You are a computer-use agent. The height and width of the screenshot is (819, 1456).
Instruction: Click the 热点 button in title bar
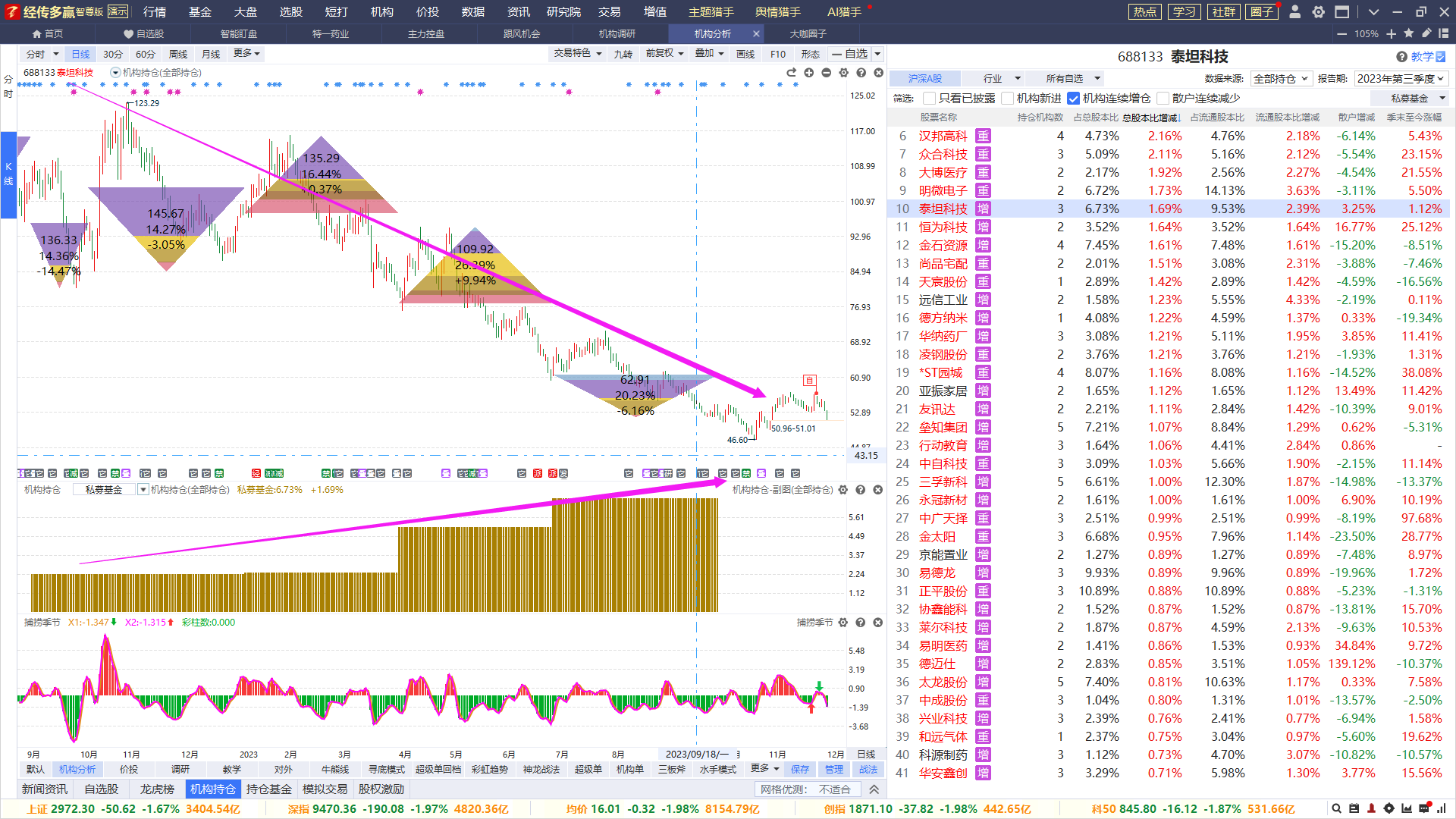pyautogui.click(x=1145, y=12)
